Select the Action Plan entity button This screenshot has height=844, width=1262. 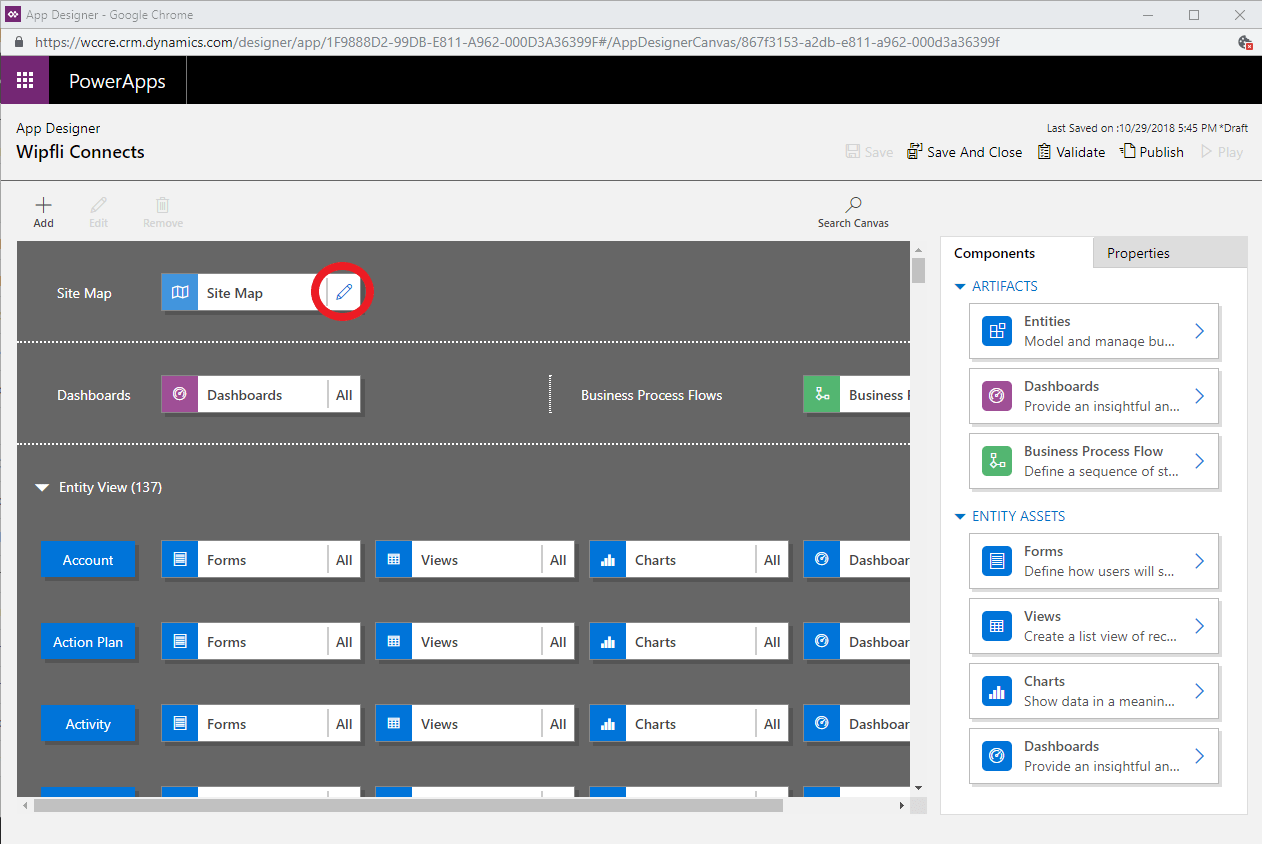(x=88, y=642)
